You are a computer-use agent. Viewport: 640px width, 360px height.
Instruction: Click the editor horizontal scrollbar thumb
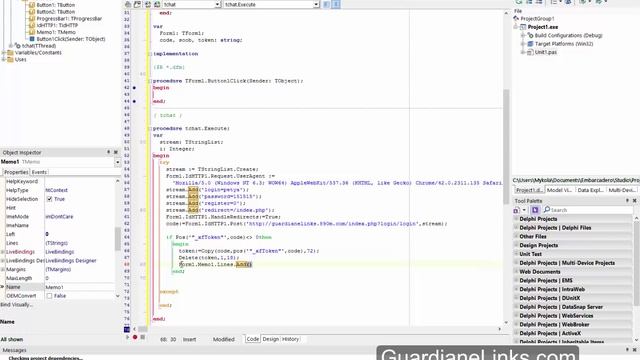[x=142, y=329]
